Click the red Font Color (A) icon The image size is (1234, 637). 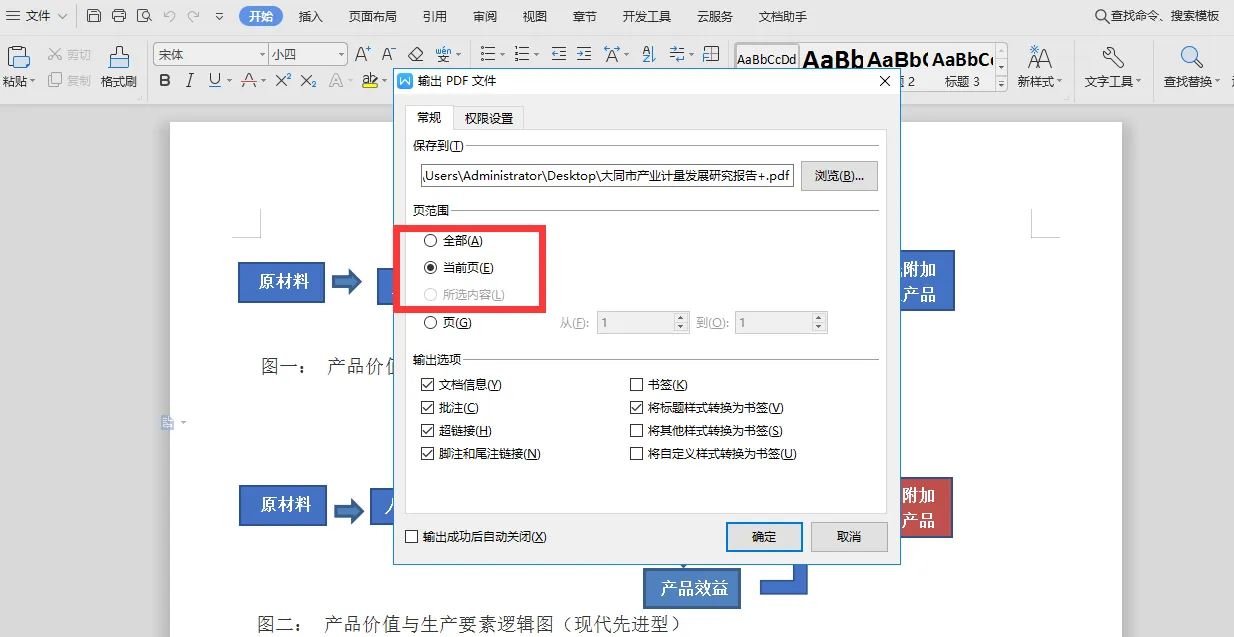click(247, 80)
